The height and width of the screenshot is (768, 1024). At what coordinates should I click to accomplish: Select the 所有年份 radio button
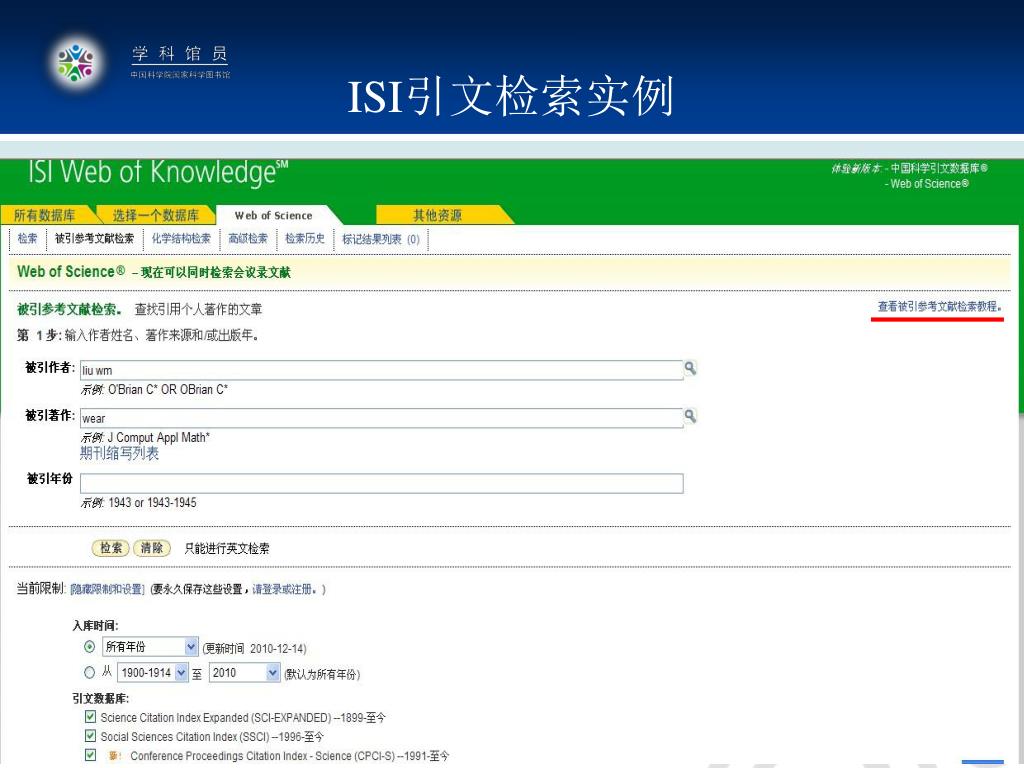pyautogui.click(x=89, y=647)
